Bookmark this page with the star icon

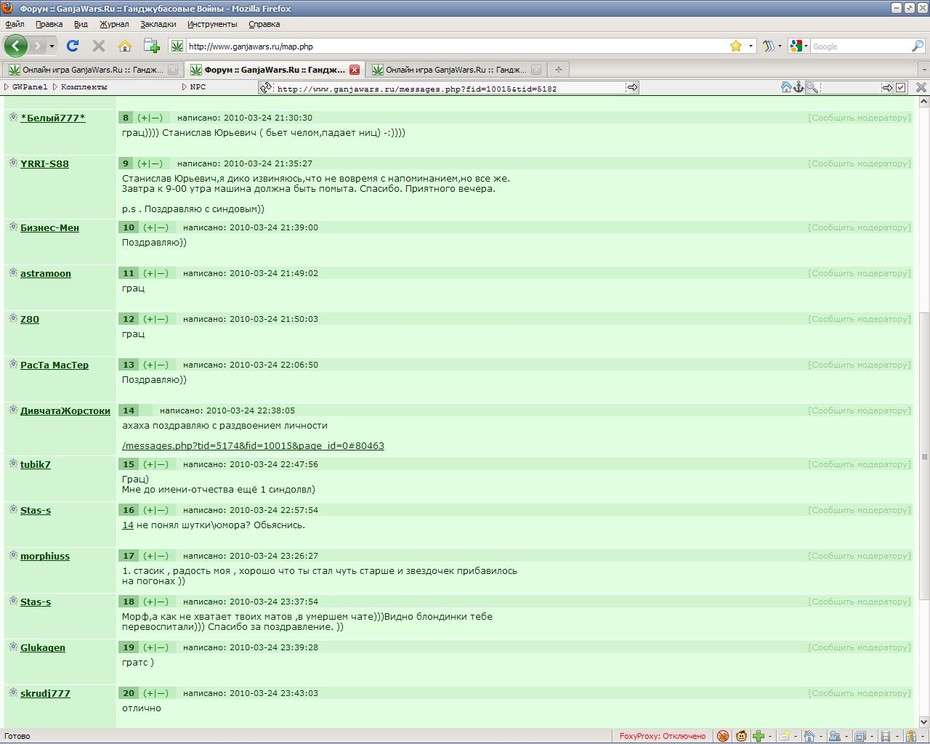(x=735, y=46)
